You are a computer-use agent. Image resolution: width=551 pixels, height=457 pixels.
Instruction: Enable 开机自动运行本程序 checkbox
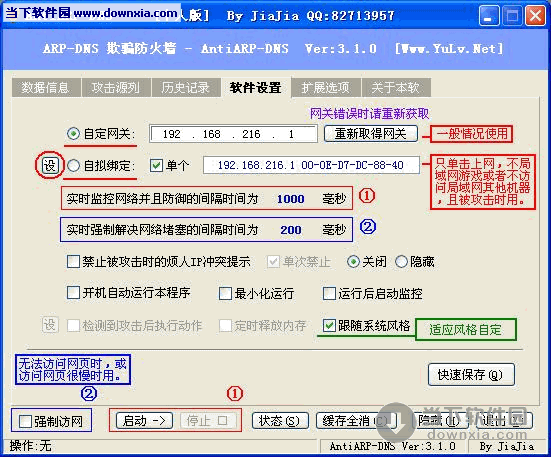pos(73,293)
